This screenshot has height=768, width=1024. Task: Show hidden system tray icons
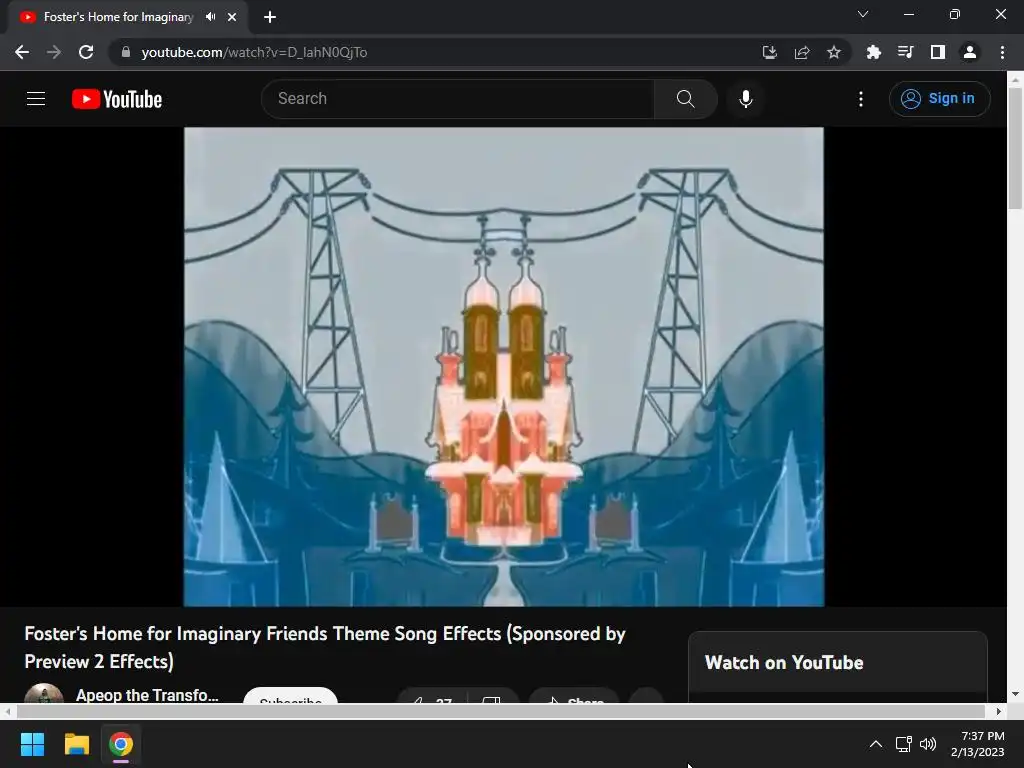coord(876,744)
